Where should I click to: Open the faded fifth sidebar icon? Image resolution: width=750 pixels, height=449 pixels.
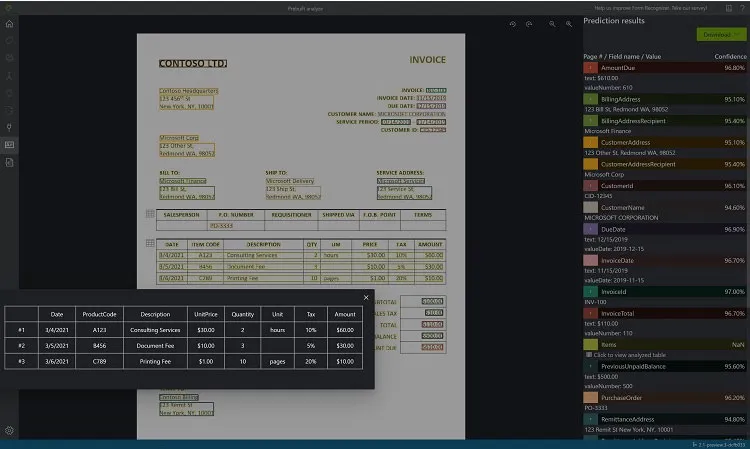point(10,93)
